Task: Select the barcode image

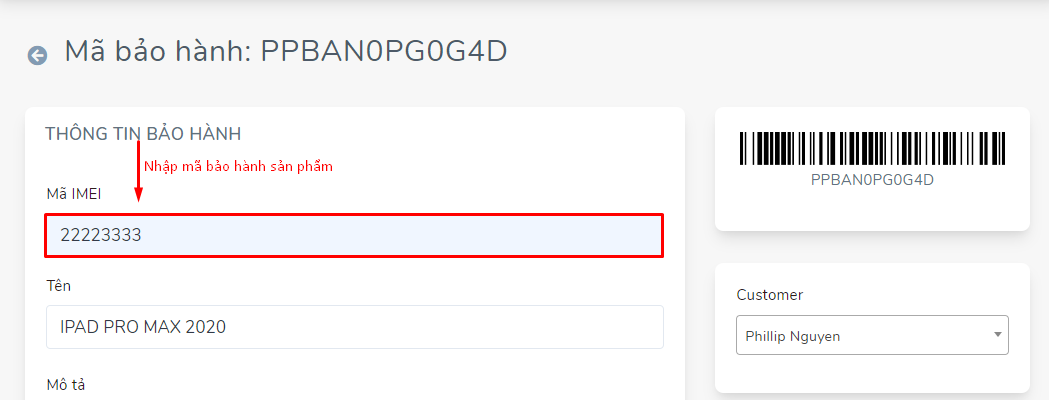Action: [872, 148]
